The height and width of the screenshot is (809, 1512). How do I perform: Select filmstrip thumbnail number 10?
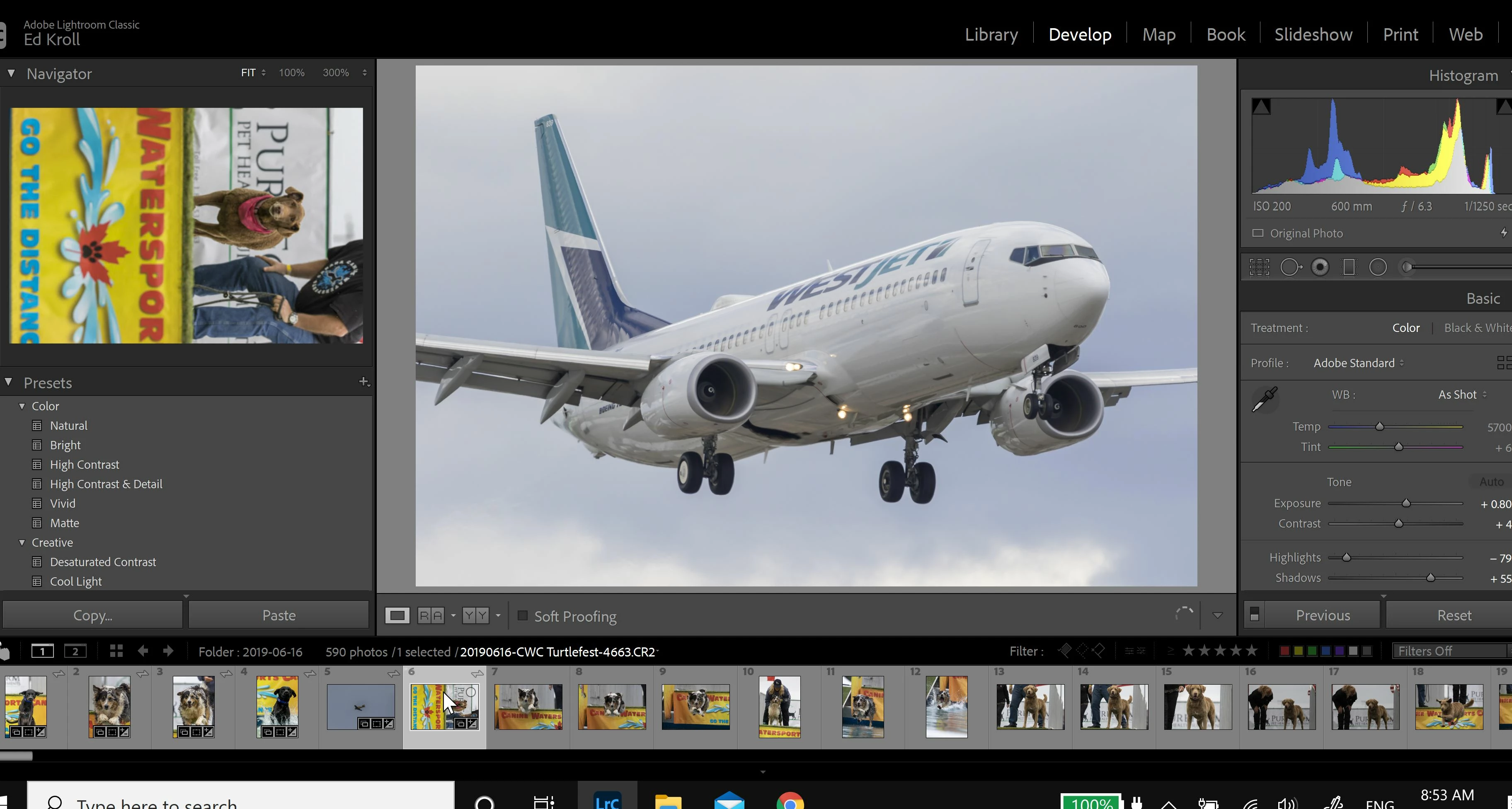[779, 707]
